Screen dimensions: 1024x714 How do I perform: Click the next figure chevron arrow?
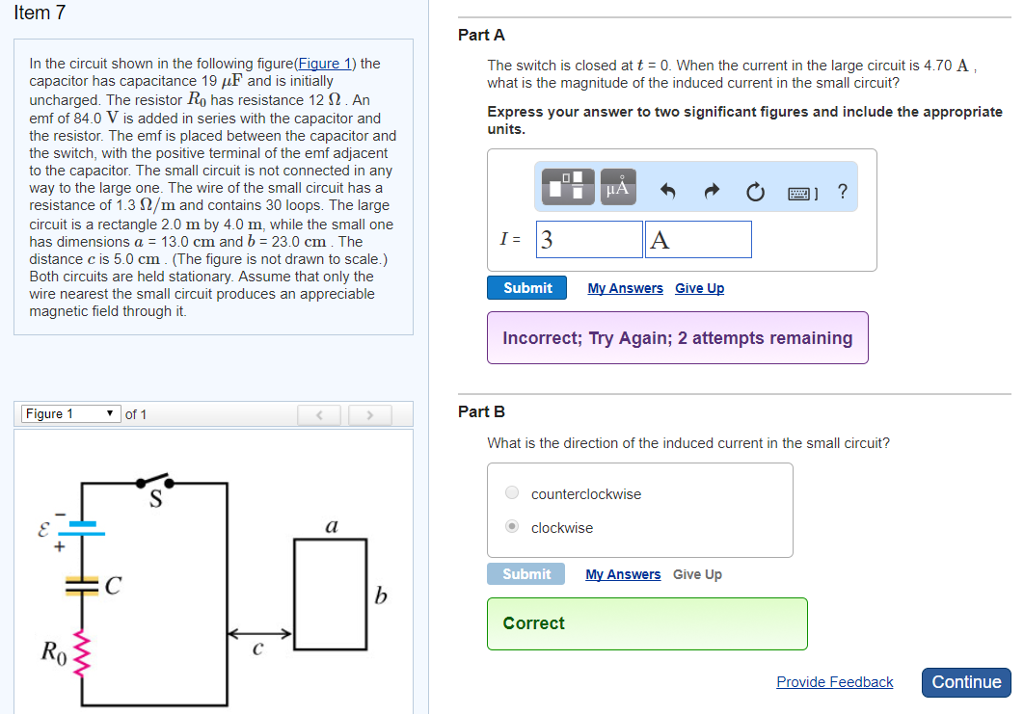pos(369,414)
